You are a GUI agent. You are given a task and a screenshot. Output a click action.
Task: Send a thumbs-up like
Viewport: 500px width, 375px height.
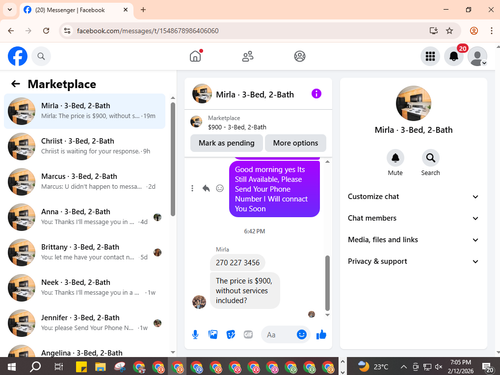321,334
